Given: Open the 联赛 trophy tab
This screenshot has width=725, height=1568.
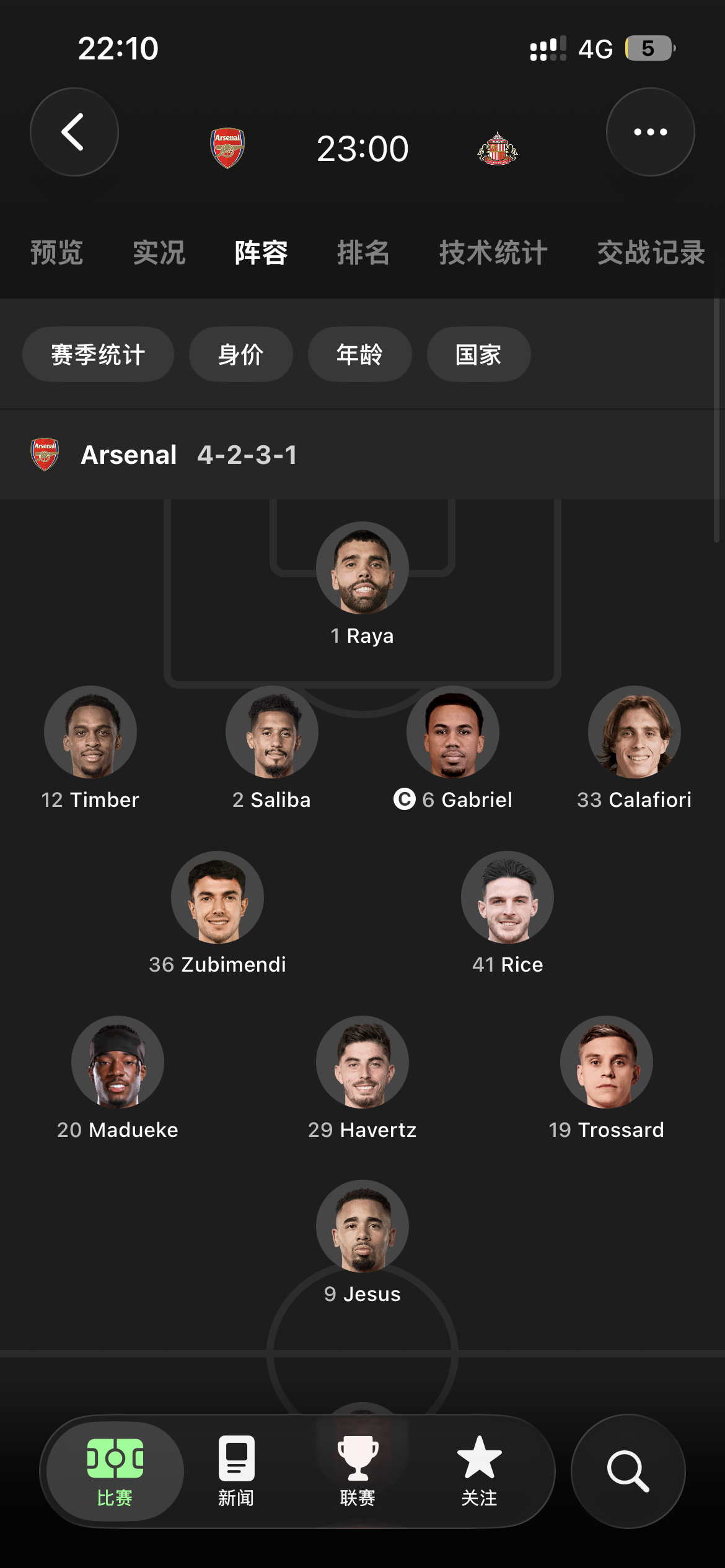Looking at the screenshot, I should 358,1471.
